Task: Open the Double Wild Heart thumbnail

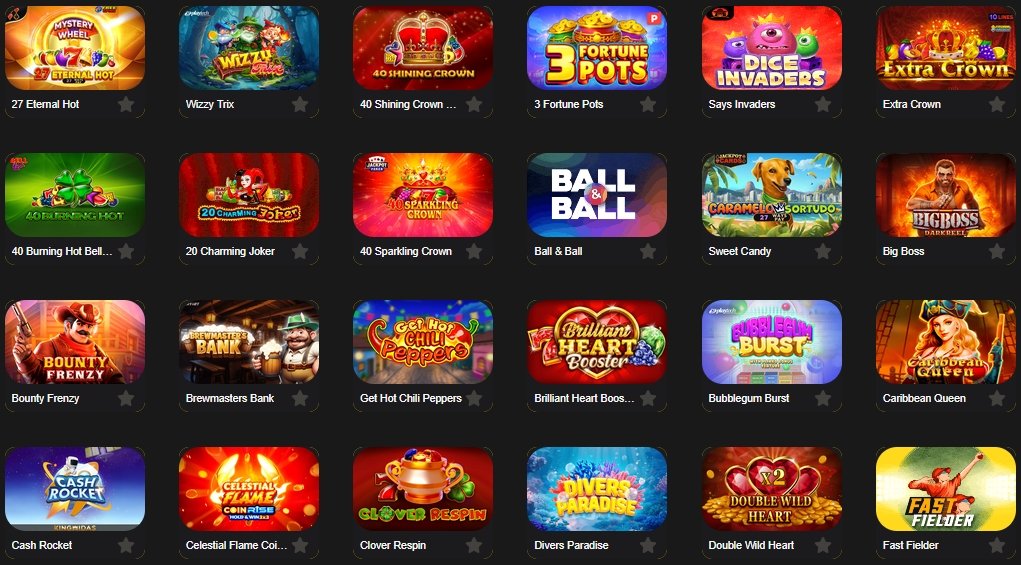Action: point(772,489)
